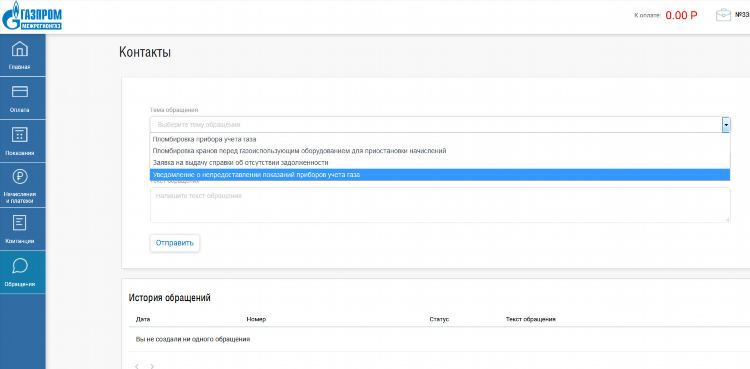
Task: Go to next page of history arrow
Action: tap(152, 366)
